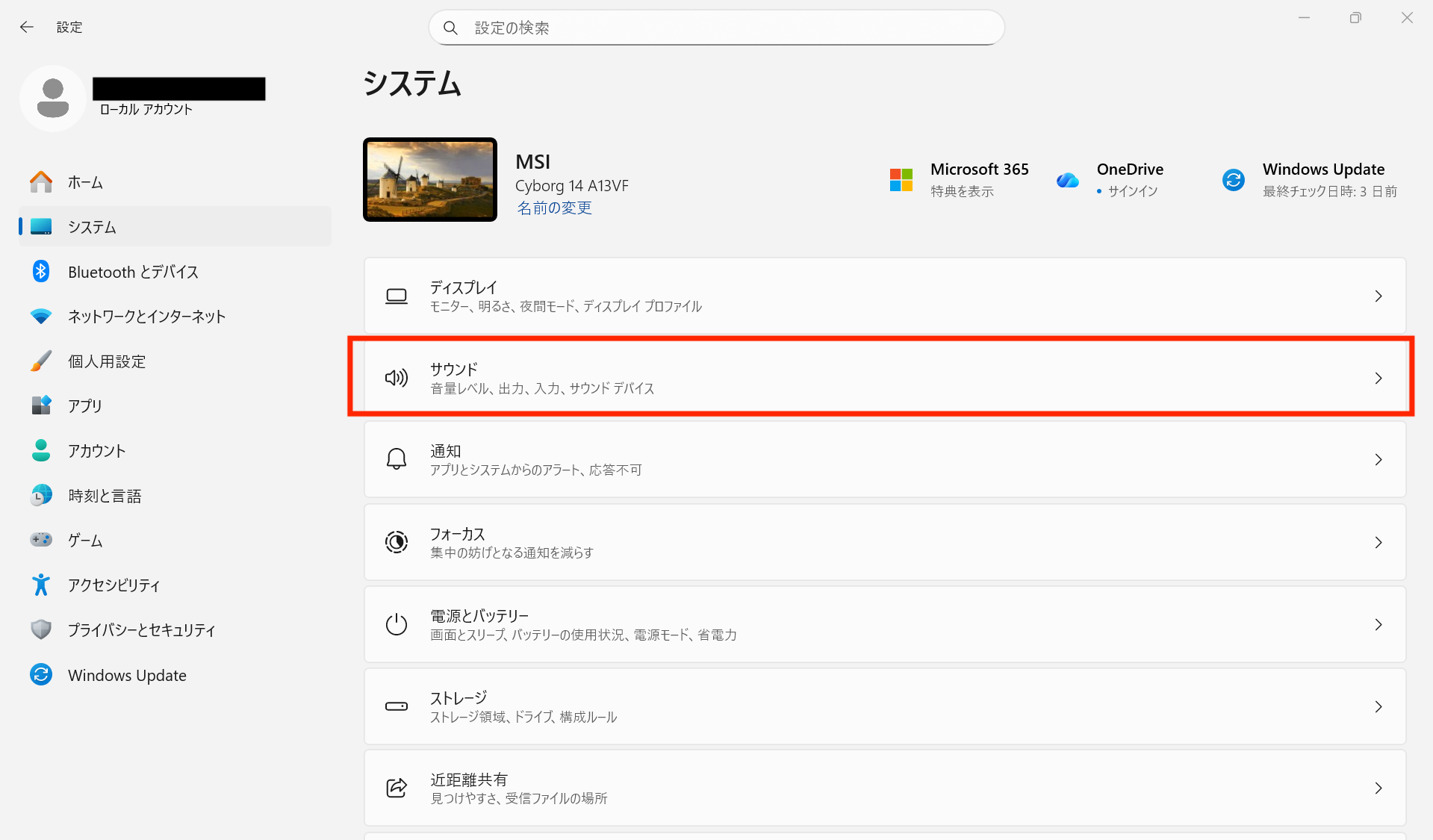Screen dimensions: 1433x840
Task: Open the 電源とバッテリー chevron
Action: 1378,624
